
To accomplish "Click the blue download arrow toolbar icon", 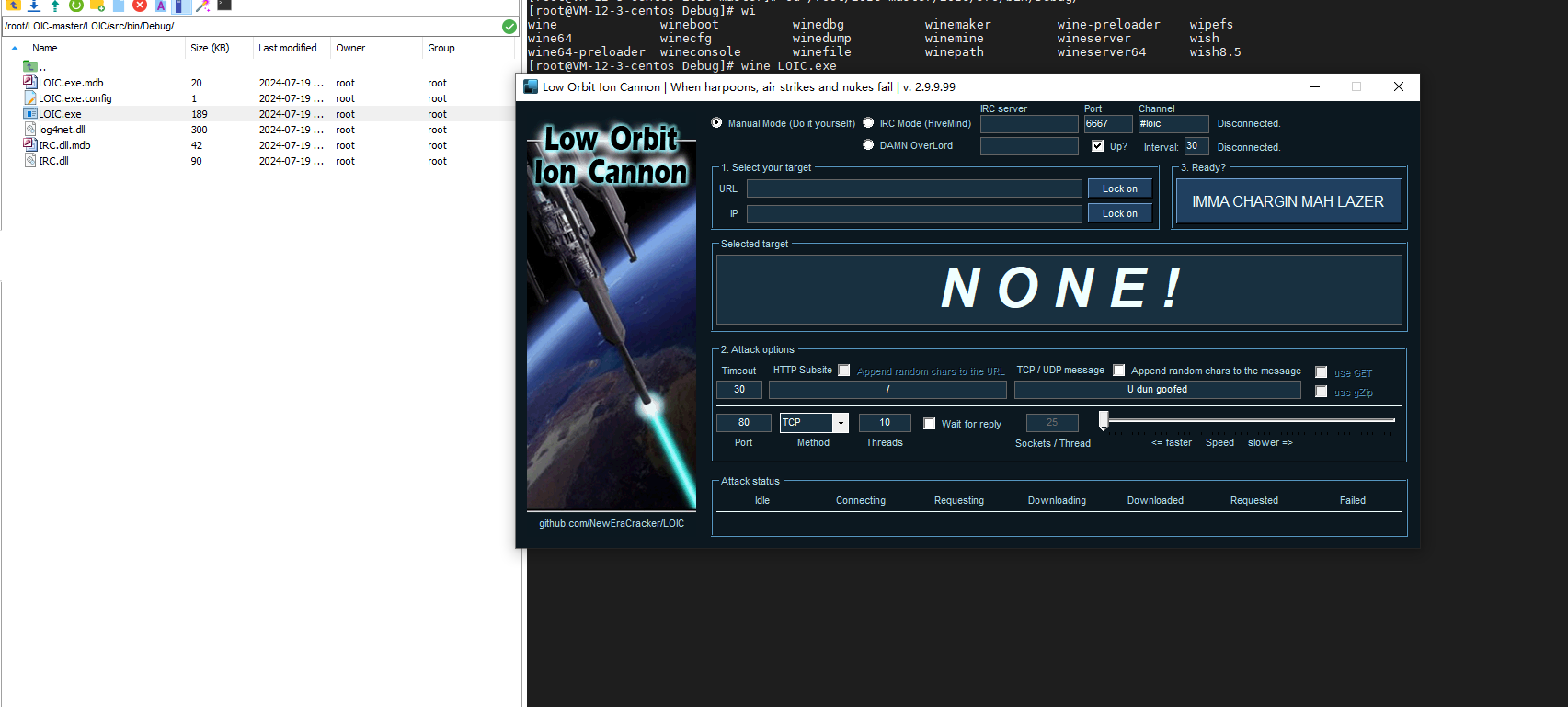I will (34, 5).
